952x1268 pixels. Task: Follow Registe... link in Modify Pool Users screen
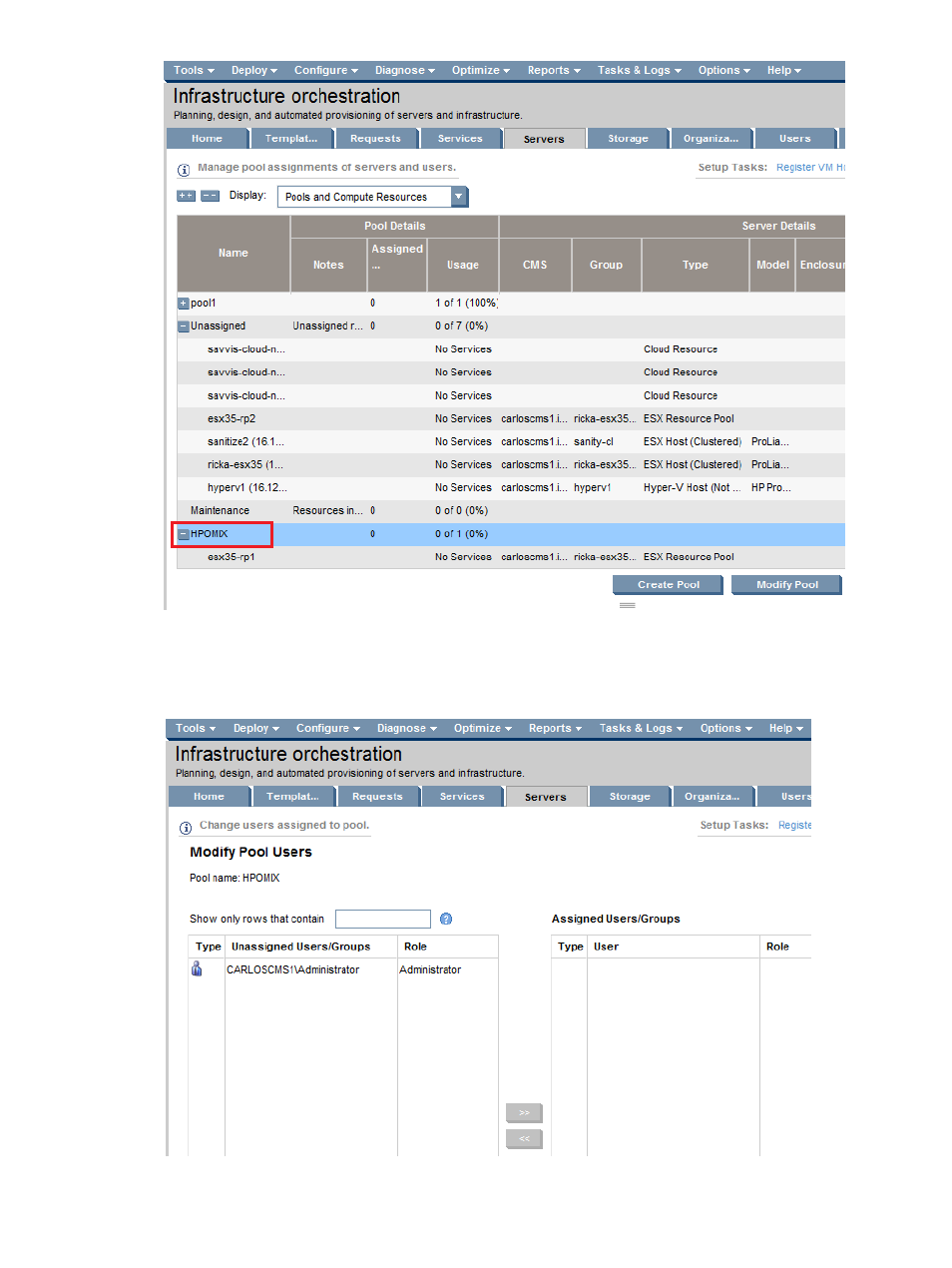[x=794, y=826]
